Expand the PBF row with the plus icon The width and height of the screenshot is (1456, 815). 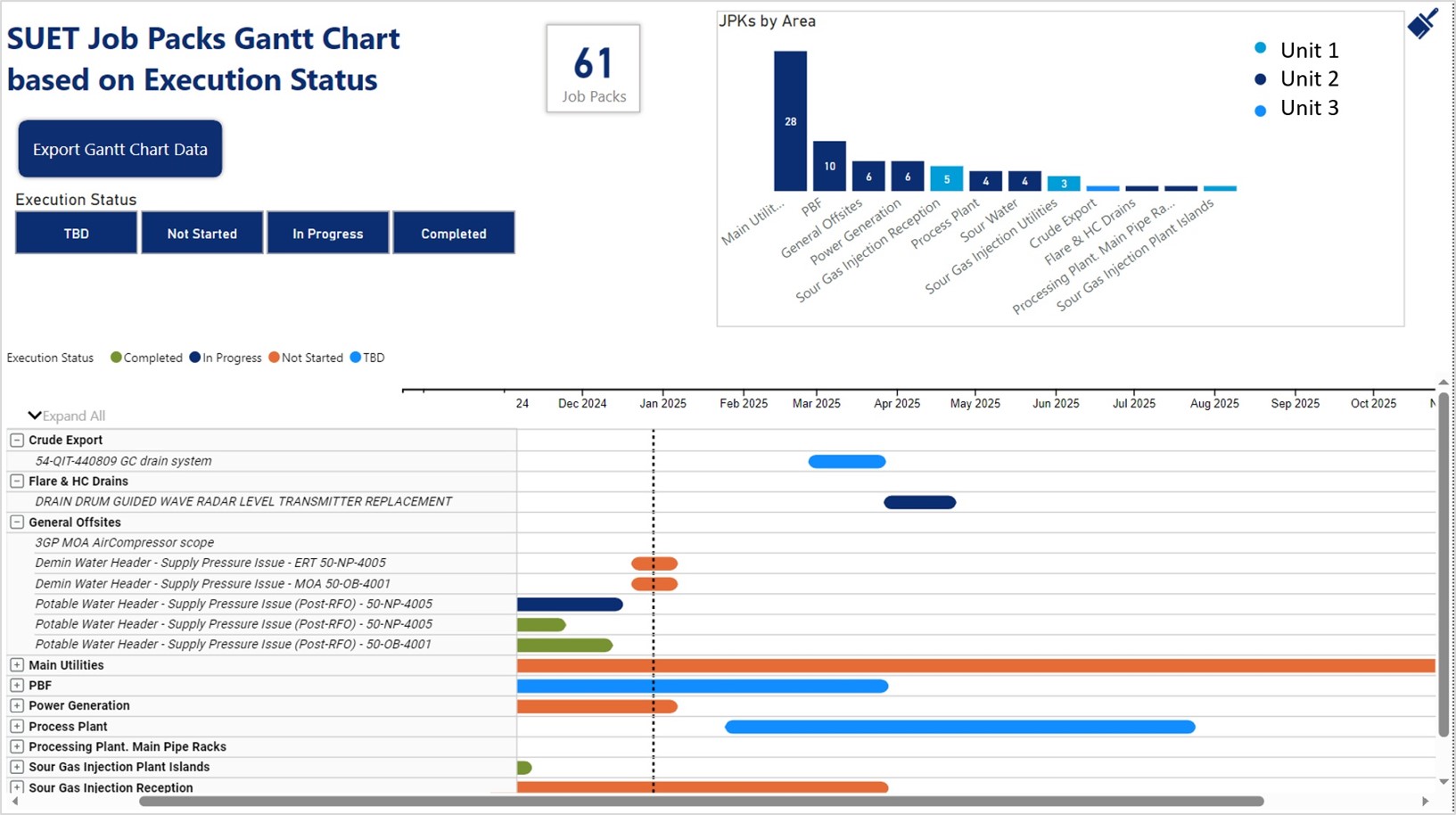click(17, 685)
